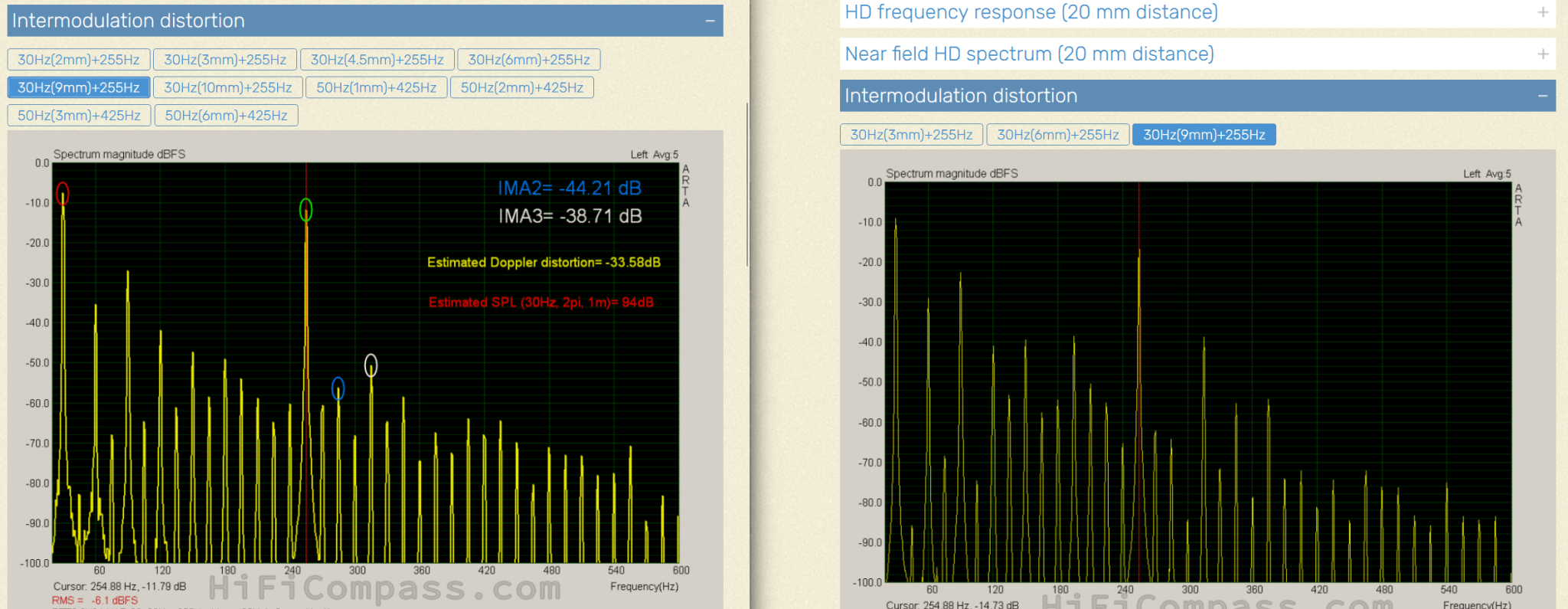This screenshot has height=609, width=1568.
Task: Click the left graph Cursor 254.88 Hz readout
Action: [119, 587]
